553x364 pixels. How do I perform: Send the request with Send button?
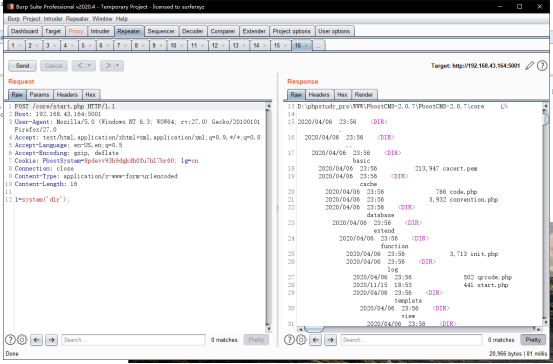(22, 66)
